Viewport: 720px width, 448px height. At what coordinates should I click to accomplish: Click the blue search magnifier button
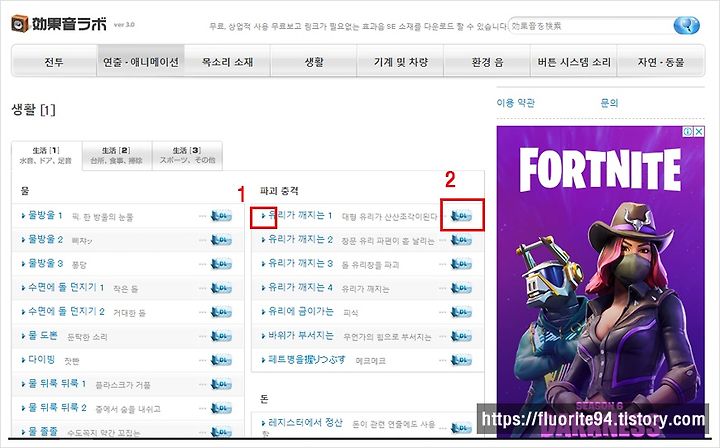pyautogui.click(x=686, y=25)
